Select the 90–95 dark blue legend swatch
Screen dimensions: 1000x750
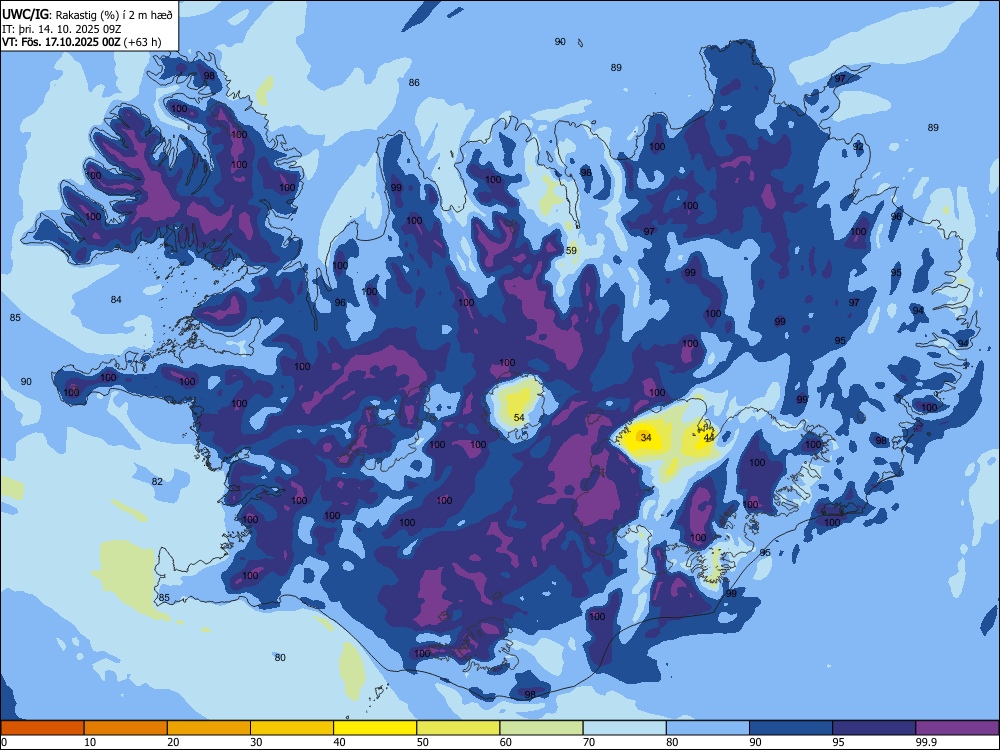click(791, 728)
